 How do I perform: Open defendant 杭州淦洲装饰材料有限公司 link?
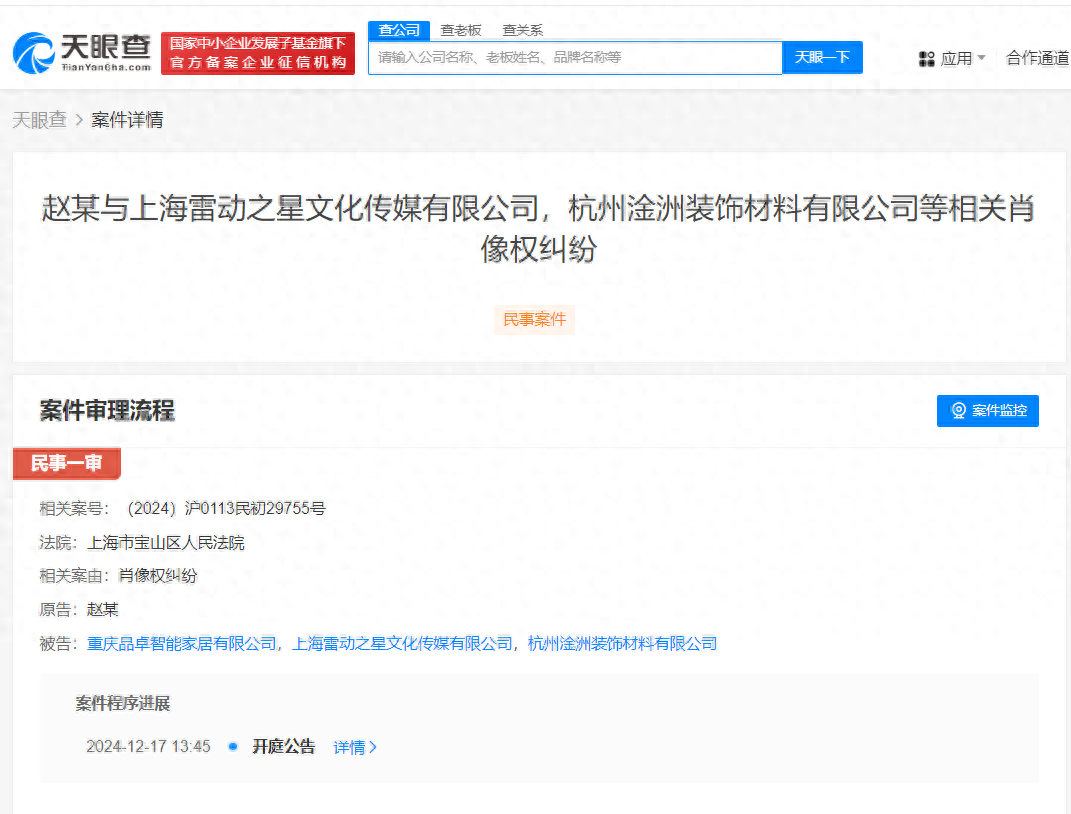coord(622,643)
